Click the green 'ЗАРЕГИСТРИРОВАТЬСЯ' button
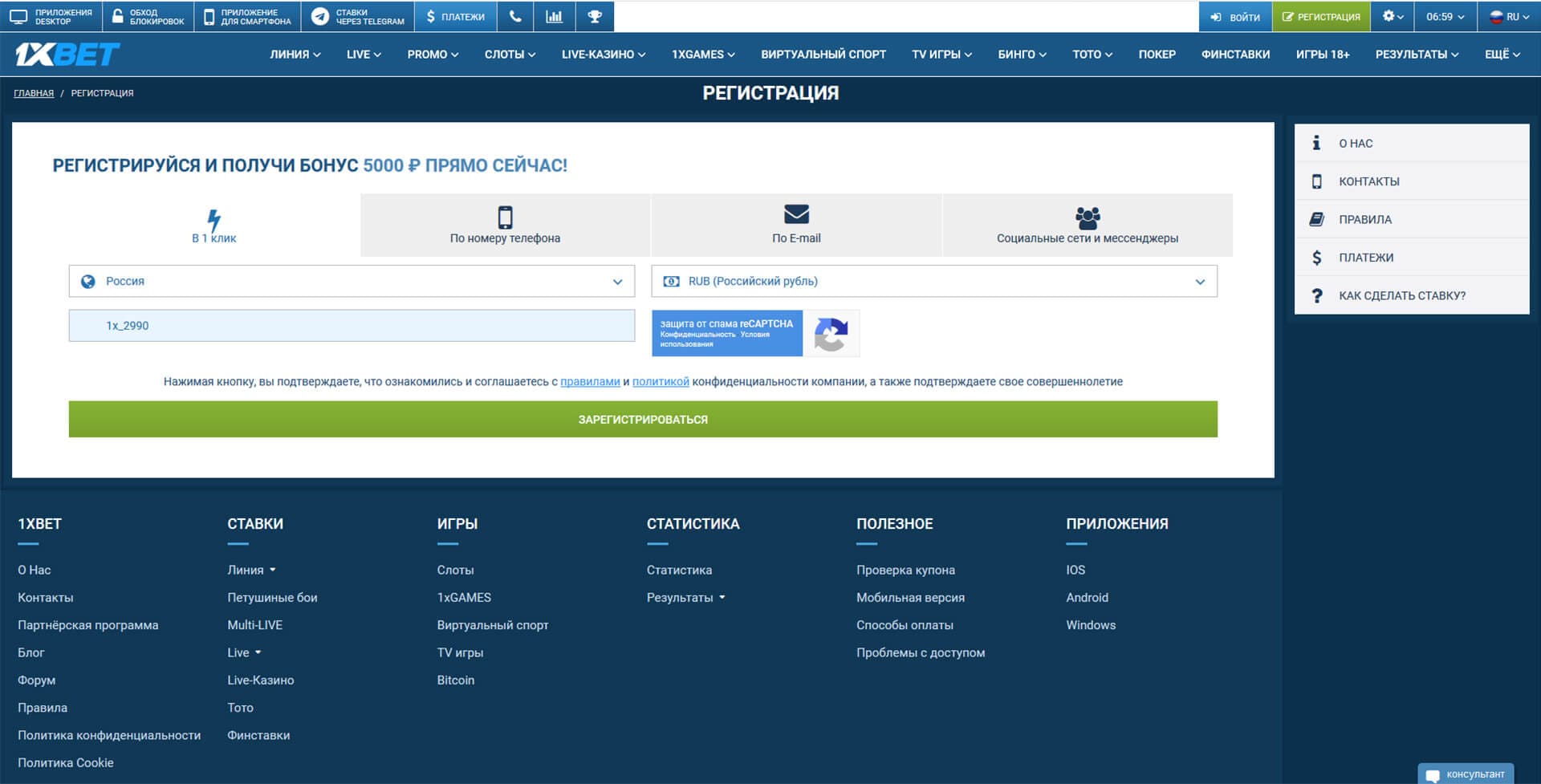 tap(643, 420)
